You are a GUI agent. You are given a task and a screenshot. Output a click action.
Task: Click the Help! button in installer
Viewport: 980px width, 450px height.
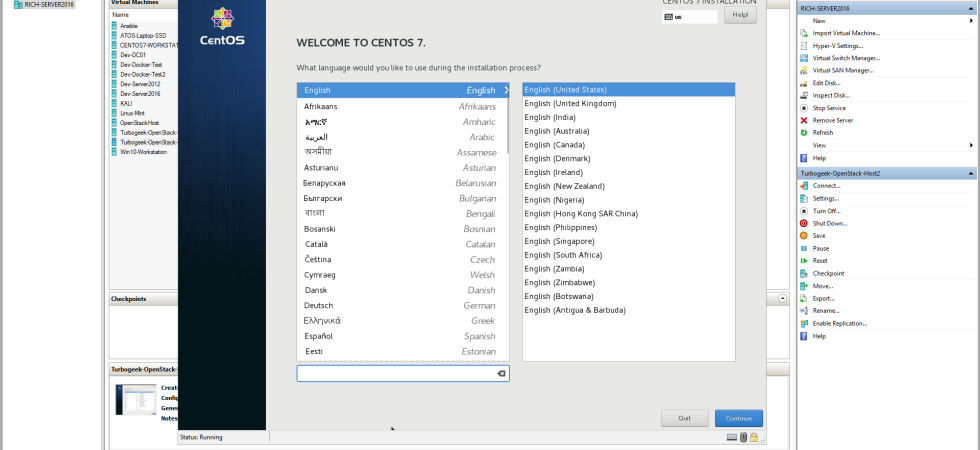click(740, 15)
